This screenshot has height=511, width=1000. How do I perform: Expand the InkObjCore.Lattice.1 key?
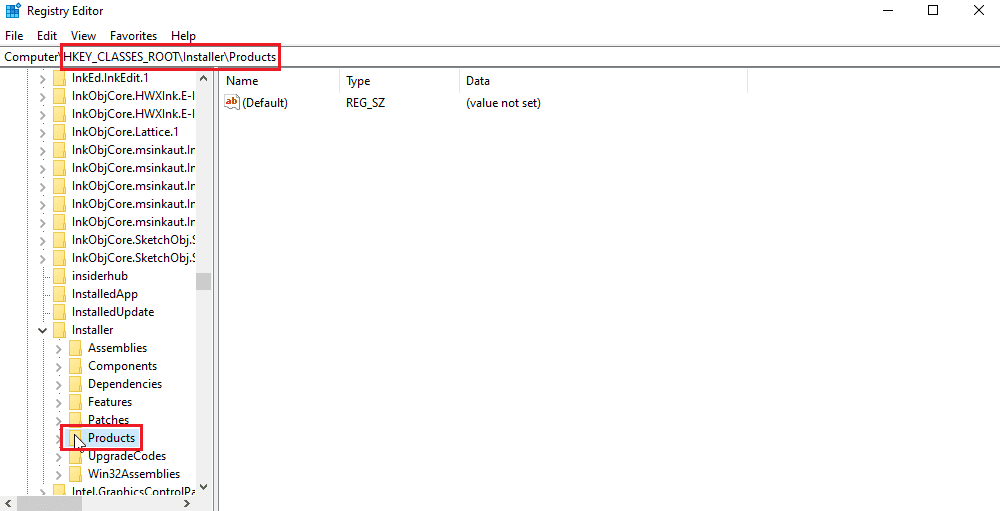click(x=43, y=133)
